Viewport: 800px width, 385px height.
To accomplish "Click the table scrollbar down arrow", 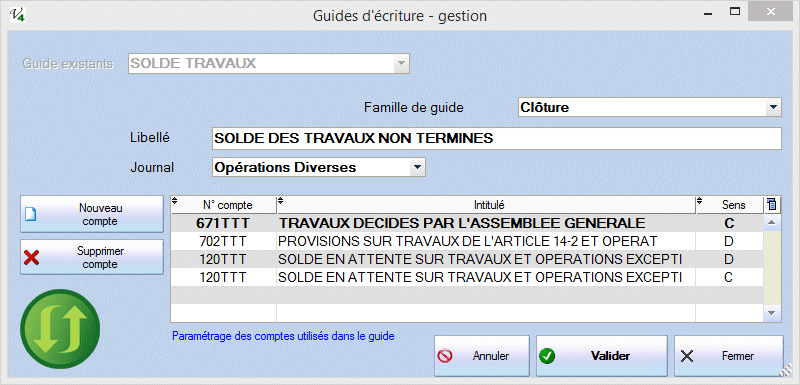I will click(x=771, y=313).
